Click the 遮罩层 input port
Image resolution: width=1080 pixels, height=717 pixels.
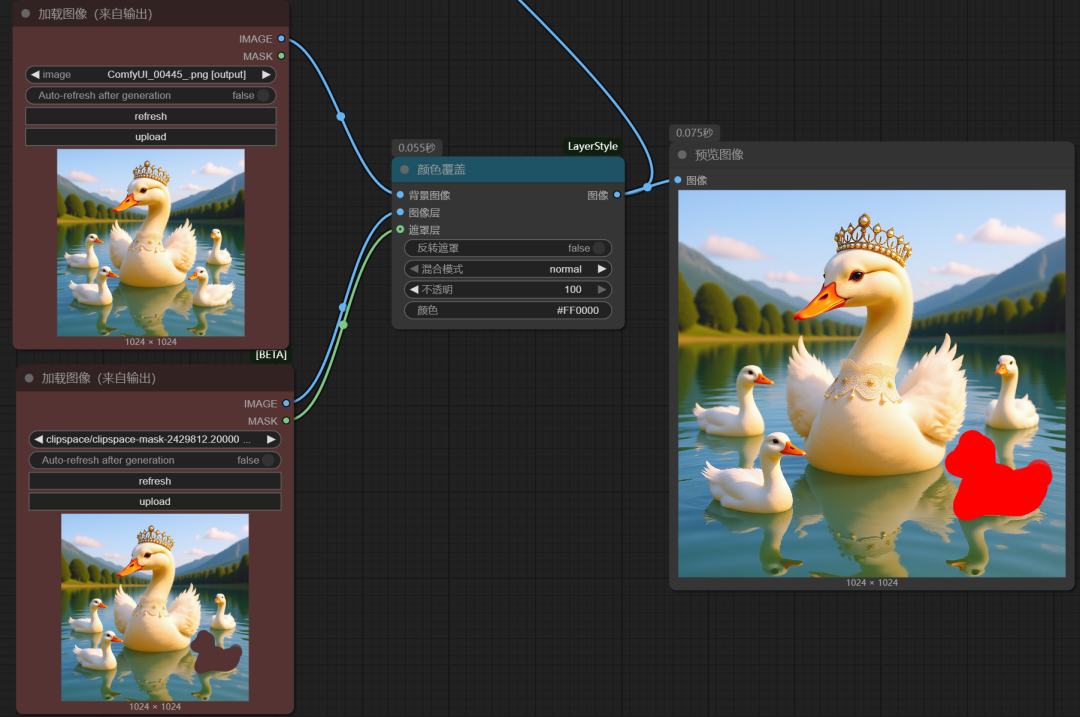(400, 230)
